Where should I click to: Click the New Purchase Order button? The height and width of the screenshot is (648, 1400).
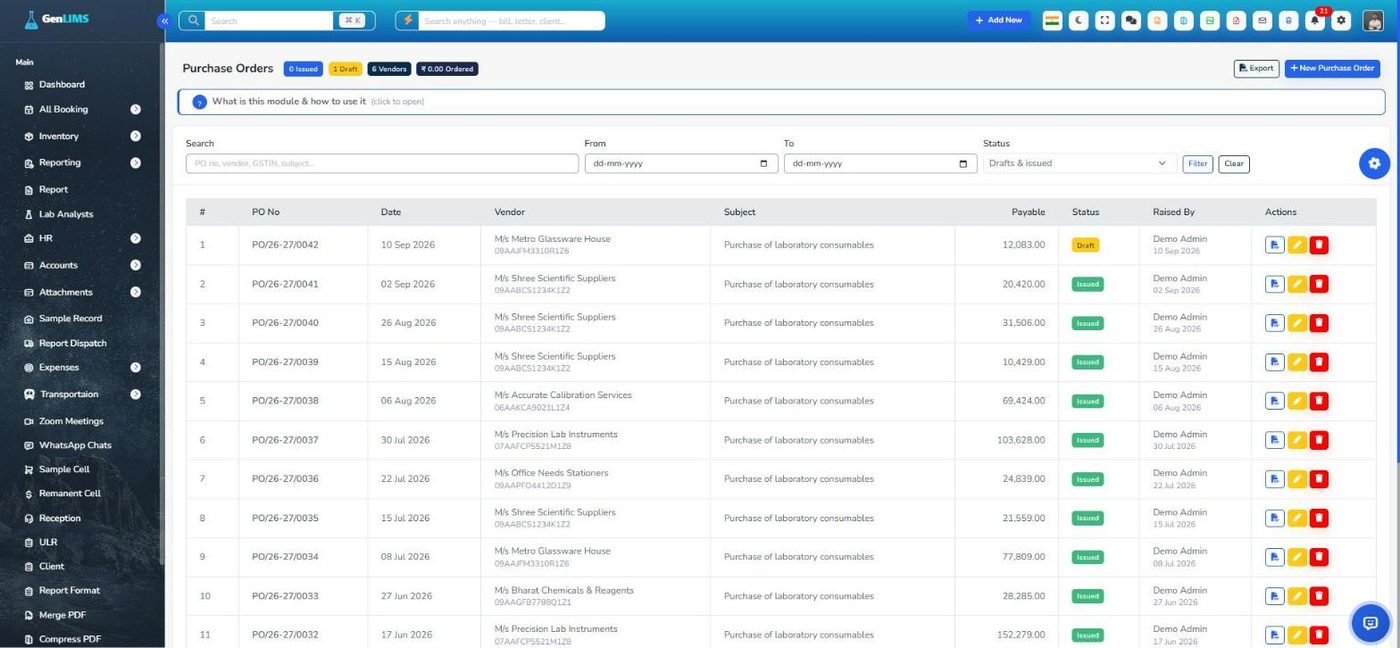click(x=1332, y=68)
